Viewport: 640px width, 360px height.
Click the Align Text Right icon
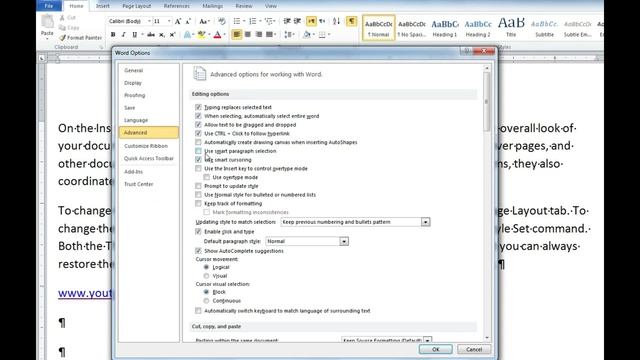click(258, 35)
